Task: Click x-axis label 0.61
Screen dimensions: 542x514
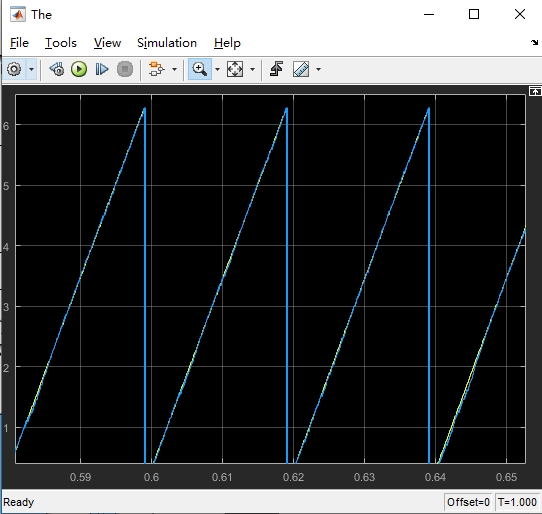Action: click(222, 477)
